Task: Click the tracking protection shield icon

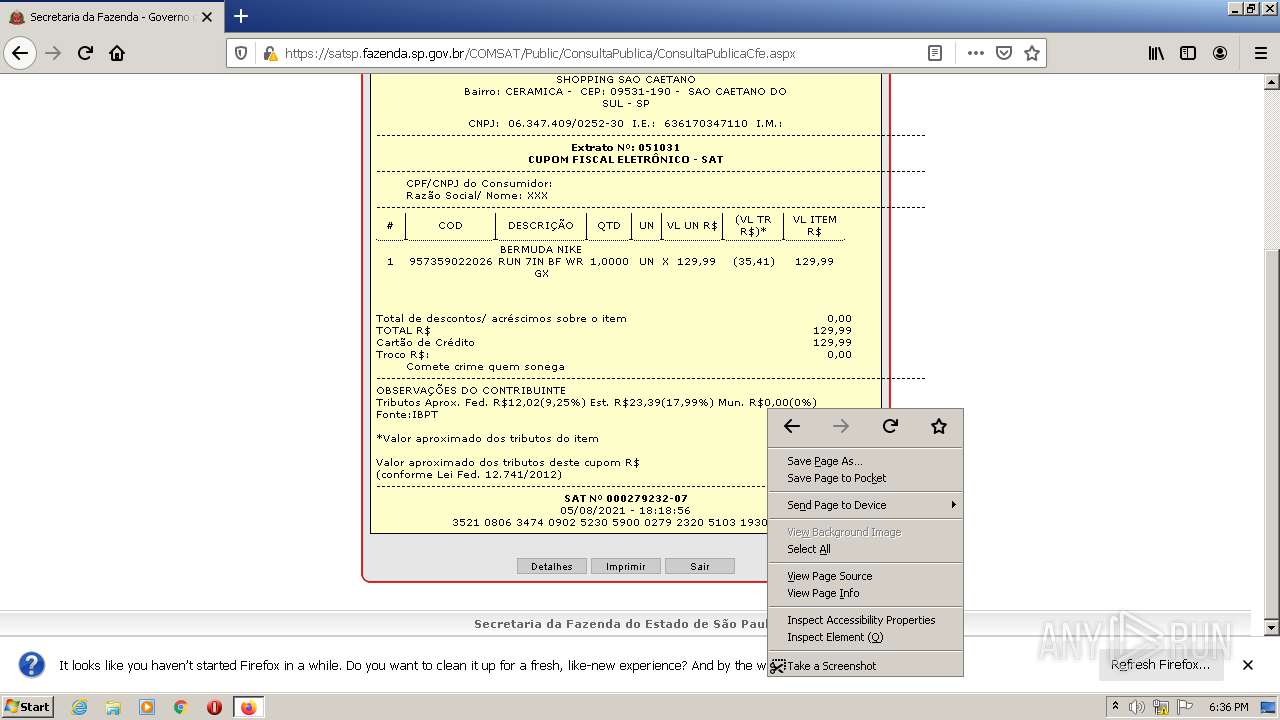Action: point(241,53)
